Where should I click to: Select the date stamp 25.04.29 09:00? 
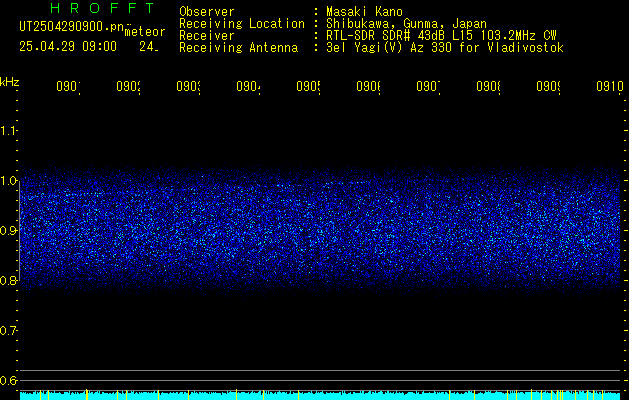pos(68,47)
